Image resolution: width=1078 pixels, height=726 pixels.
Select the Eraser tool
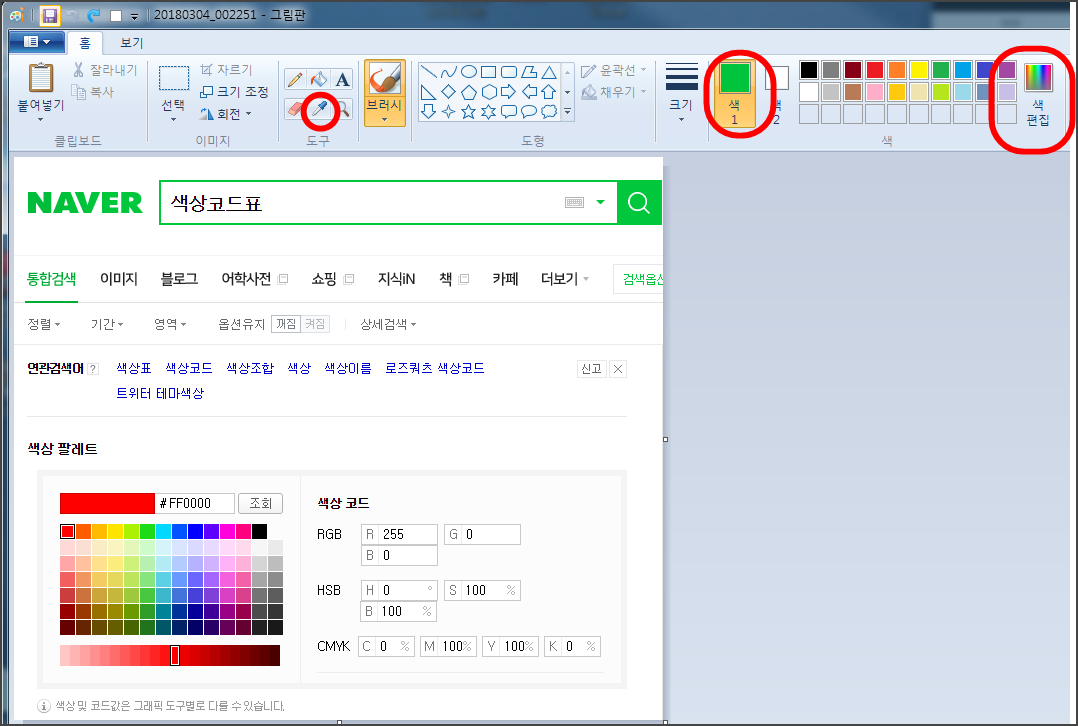coord(294,107)
